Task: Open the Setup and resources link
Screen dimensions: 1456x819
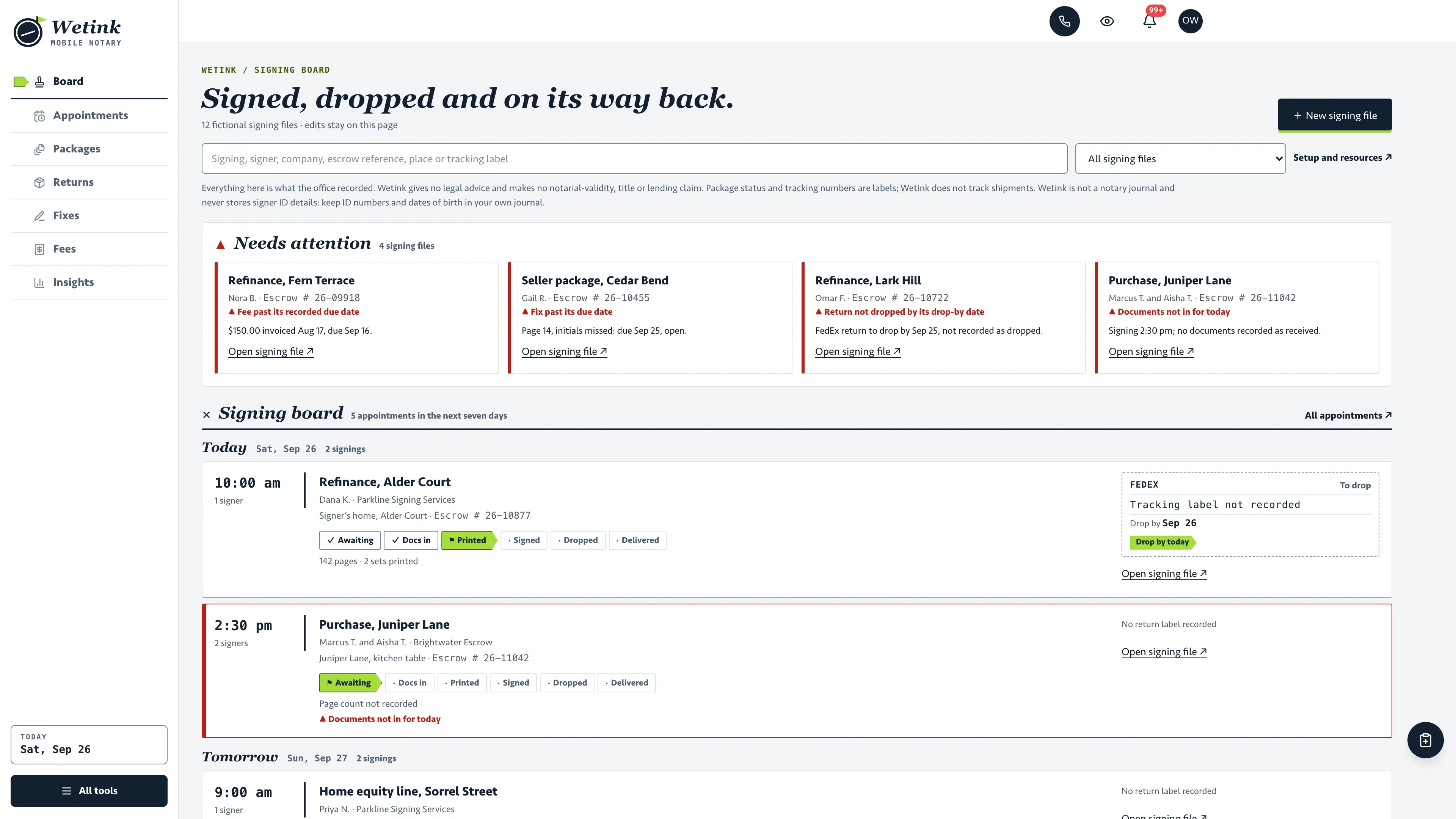Action: 1342,158
